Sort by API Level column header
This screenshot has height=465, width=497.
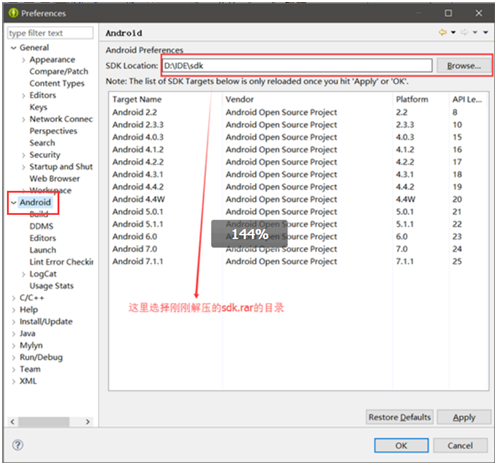467,99
